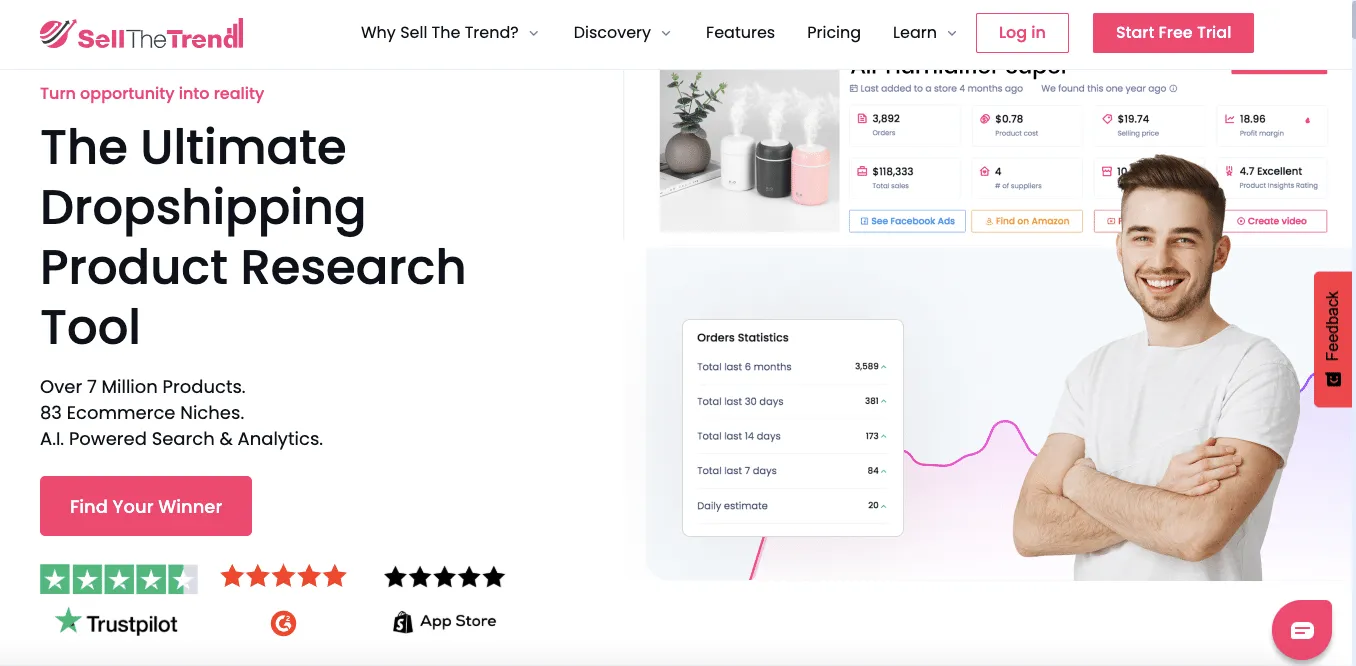The width and height of the screenshot is (1356, 666).
Task: Click the round red review badge icon
Action: pos(283,621)
